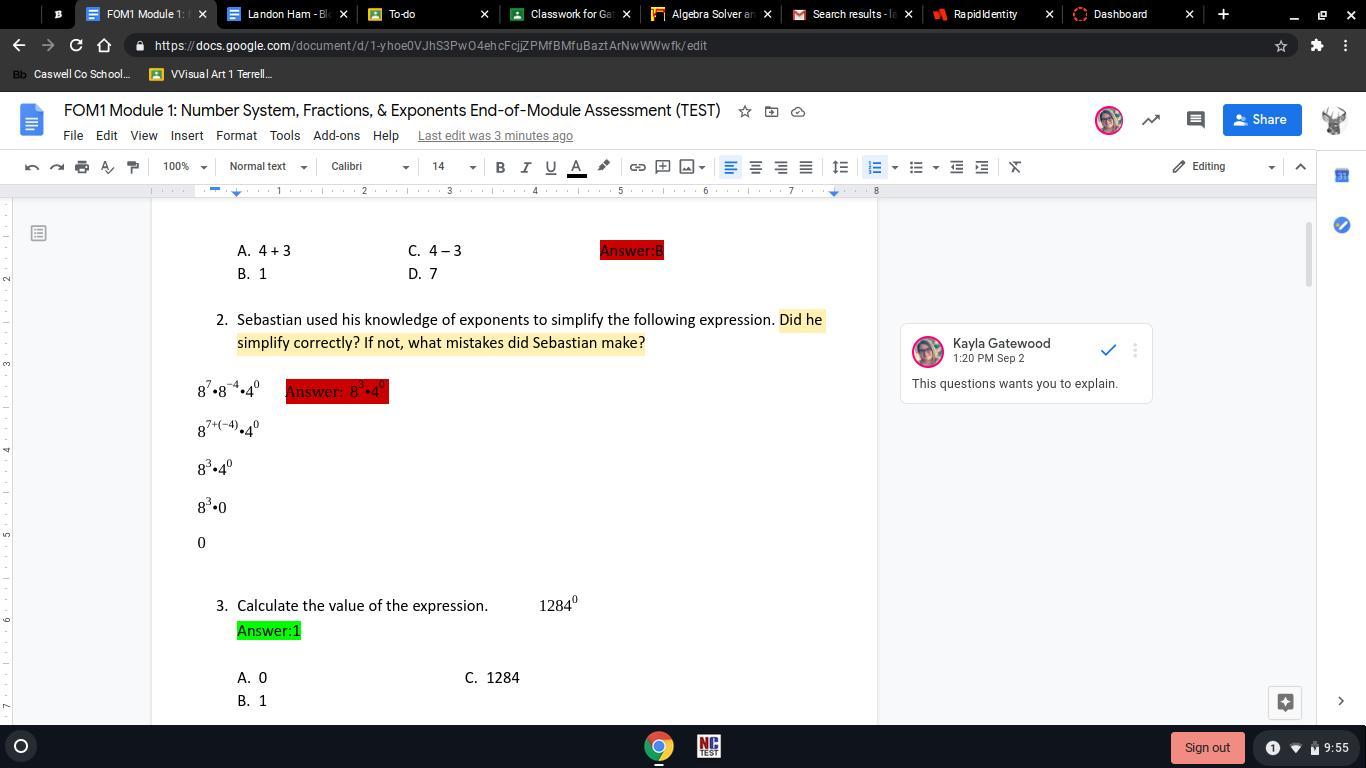Open the Calibri font dropdown
This screenshot has height=768, width=1366.
(370, 167)
